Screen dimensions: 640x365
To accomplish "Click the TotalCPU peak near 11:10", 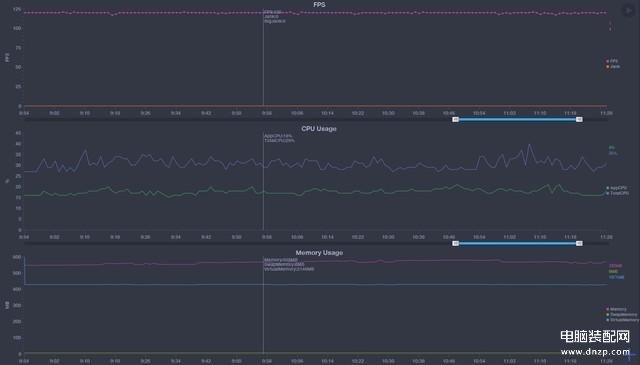I will (x=530, y=144).
